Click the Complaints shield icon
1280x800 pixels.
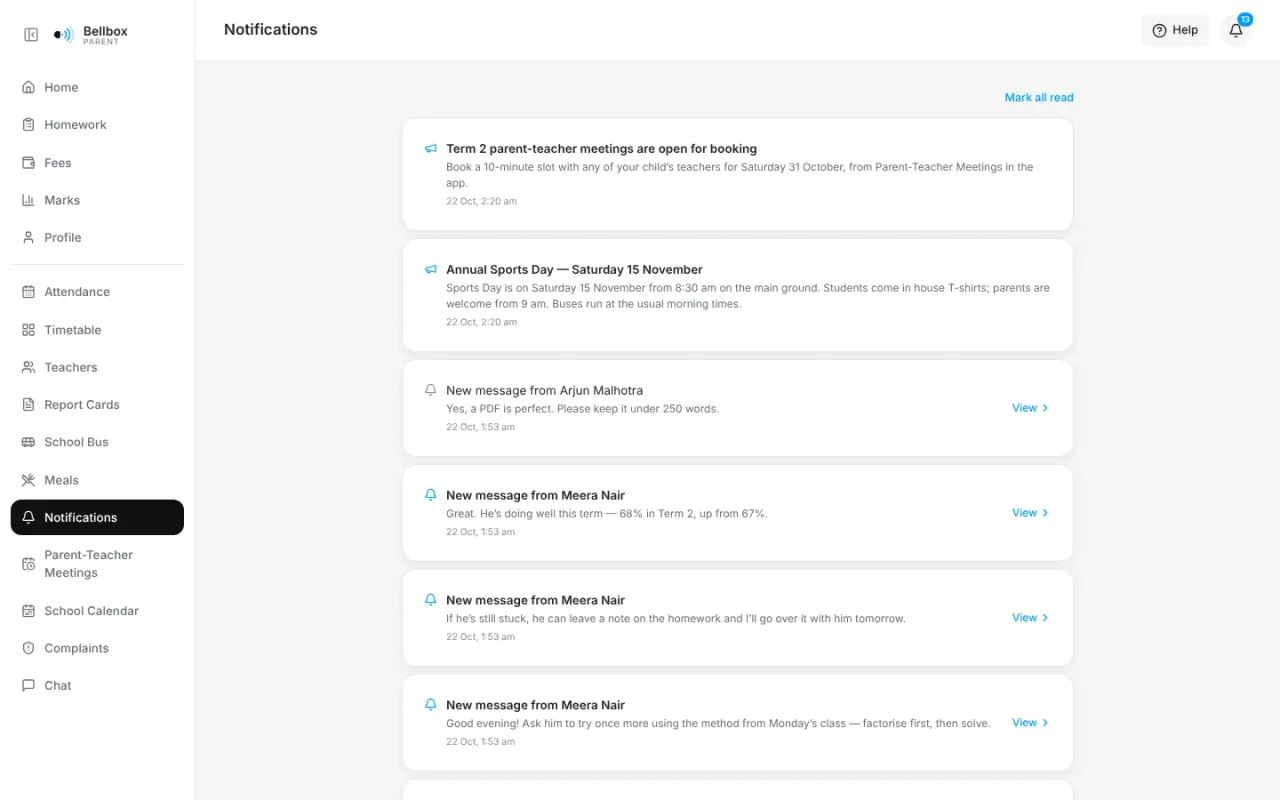(28, 648)
